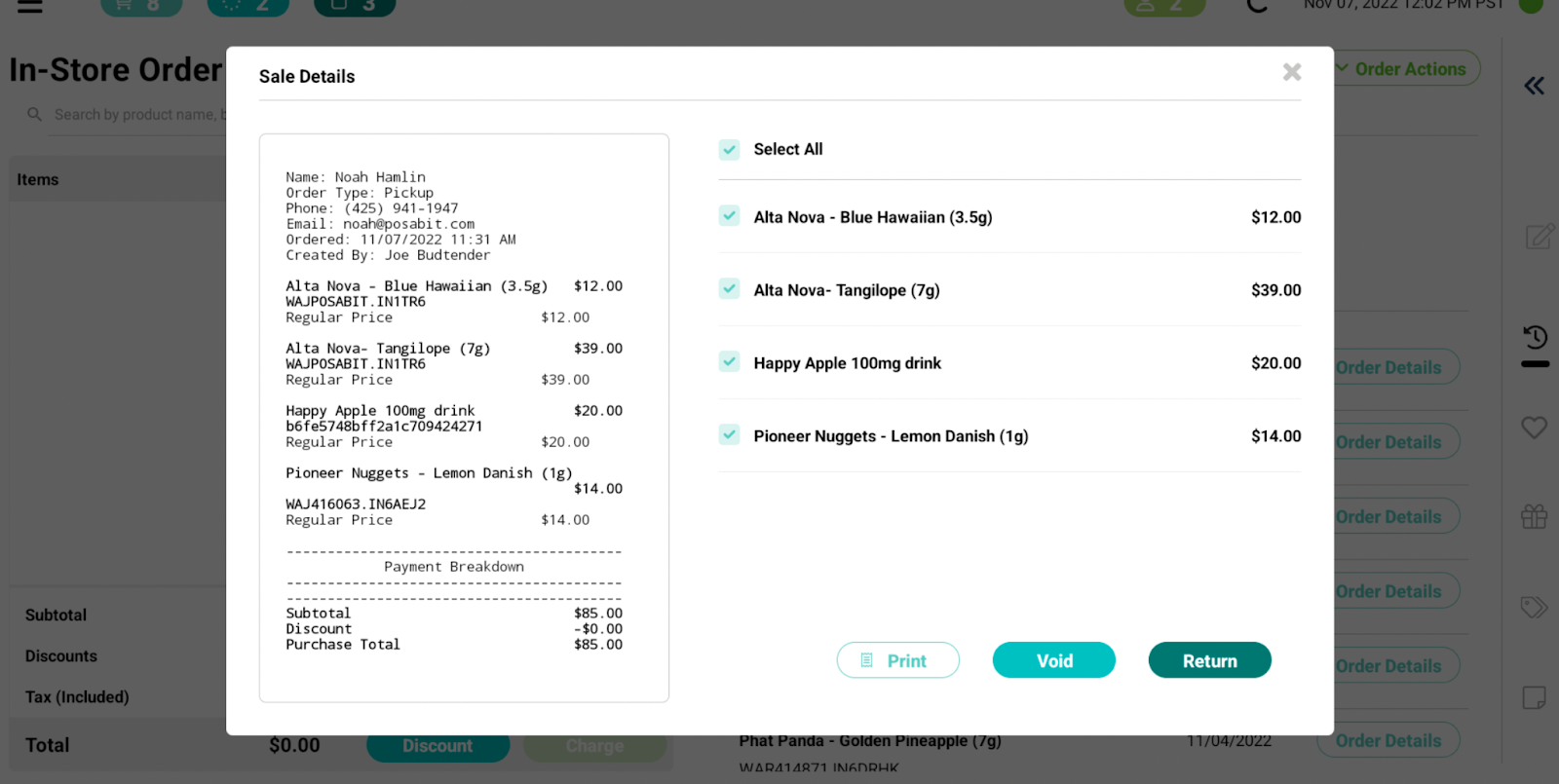
Task: Click the $14.00 price of Lemon Danish
Action: click(x=1275, y=436)
